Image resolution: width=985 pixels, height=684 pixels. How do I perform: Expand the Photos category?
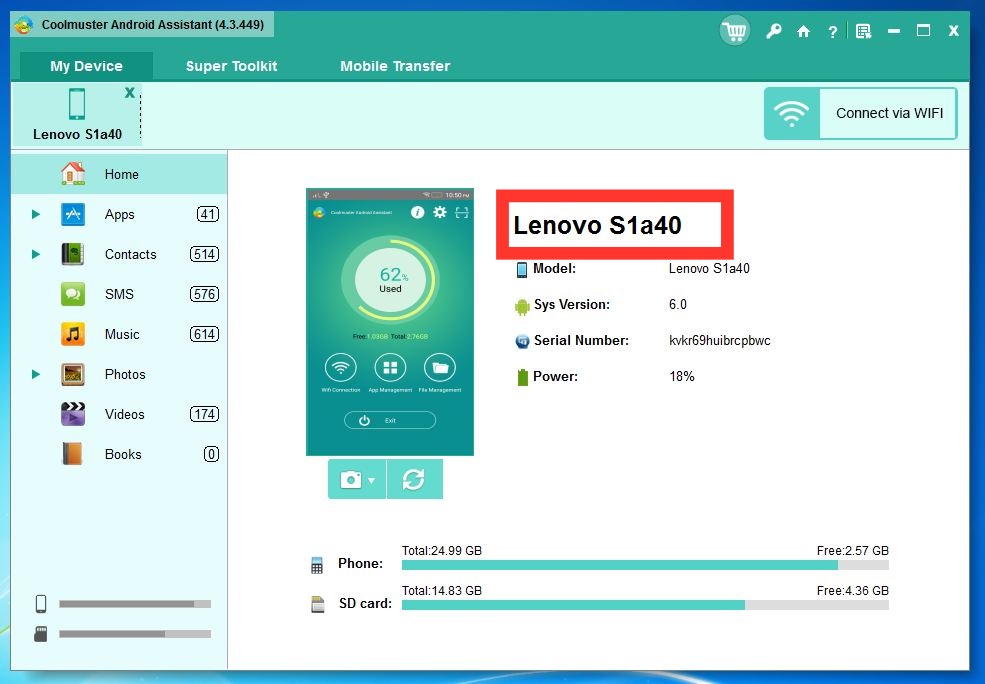pos(36,374)
